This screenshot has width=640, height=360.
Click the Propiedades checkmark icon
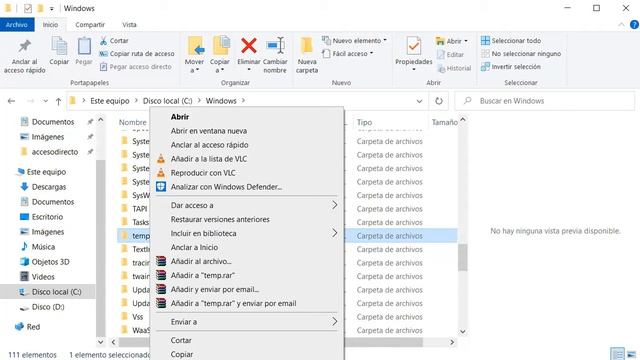pos(413,46)
